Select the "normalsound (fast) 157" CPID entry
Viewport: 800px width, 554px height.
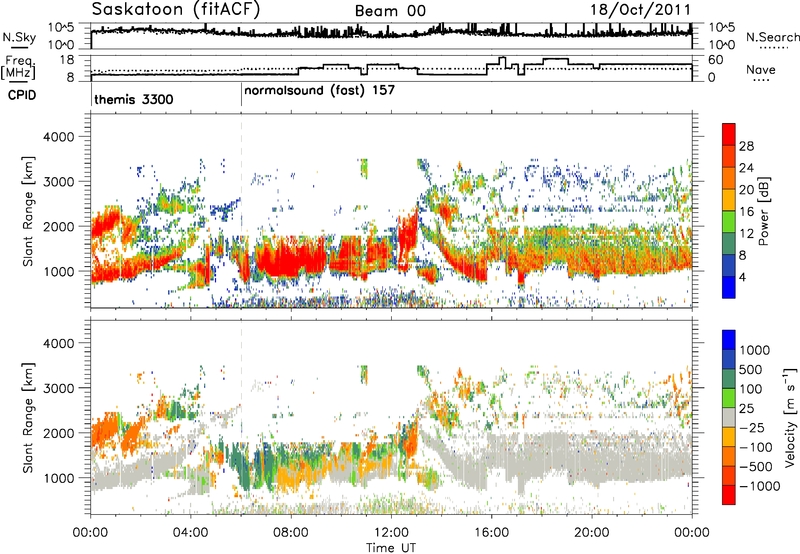[x=319, y=91]
